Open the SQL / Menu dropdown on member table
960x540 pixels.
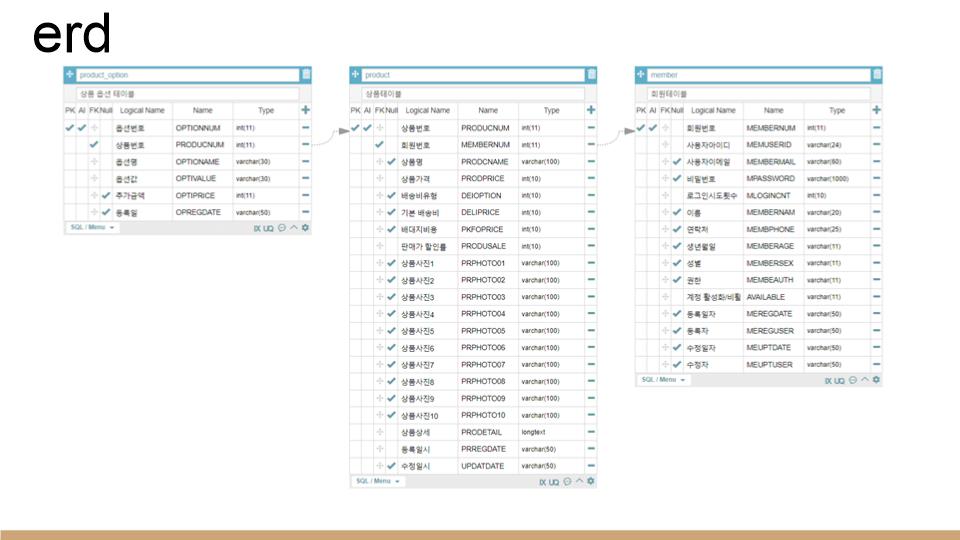click(x=663, y=380)
